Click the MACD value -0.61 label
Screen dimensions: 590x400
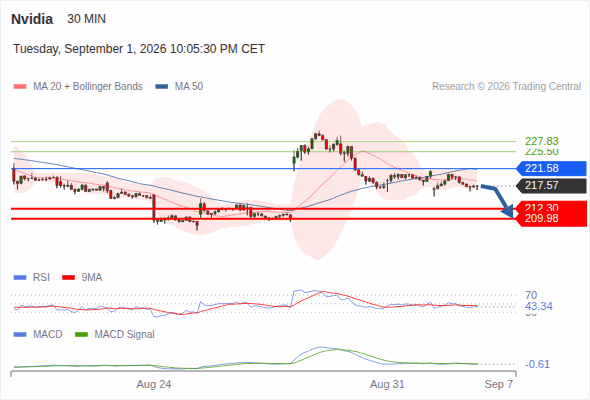(537, 364)
